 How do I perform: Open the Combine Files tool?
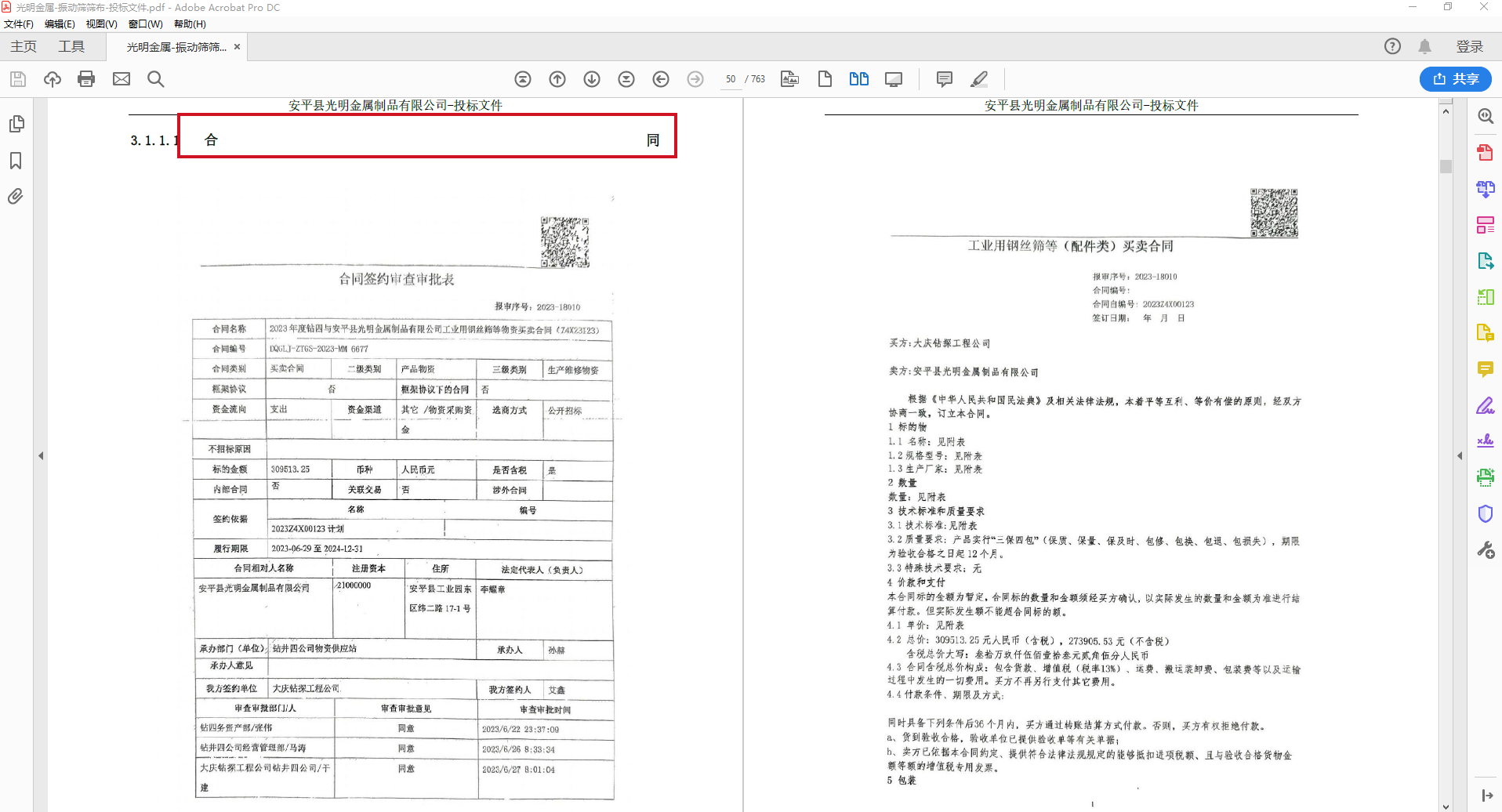(x=1486, y=188)
